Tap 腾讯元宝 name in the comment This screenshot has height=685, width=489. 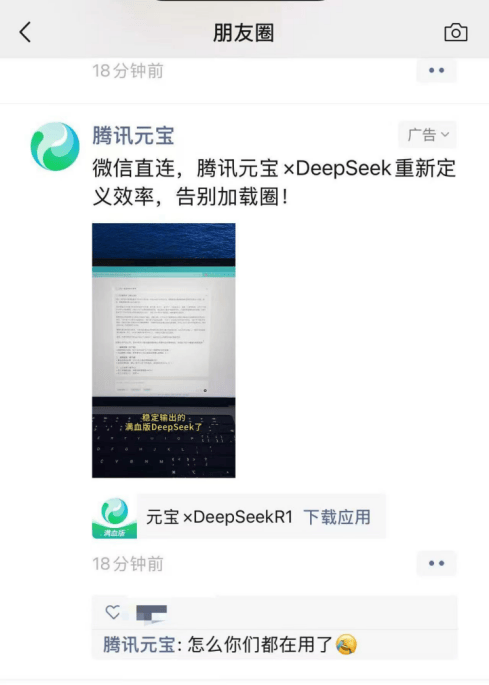pos(139,645)
